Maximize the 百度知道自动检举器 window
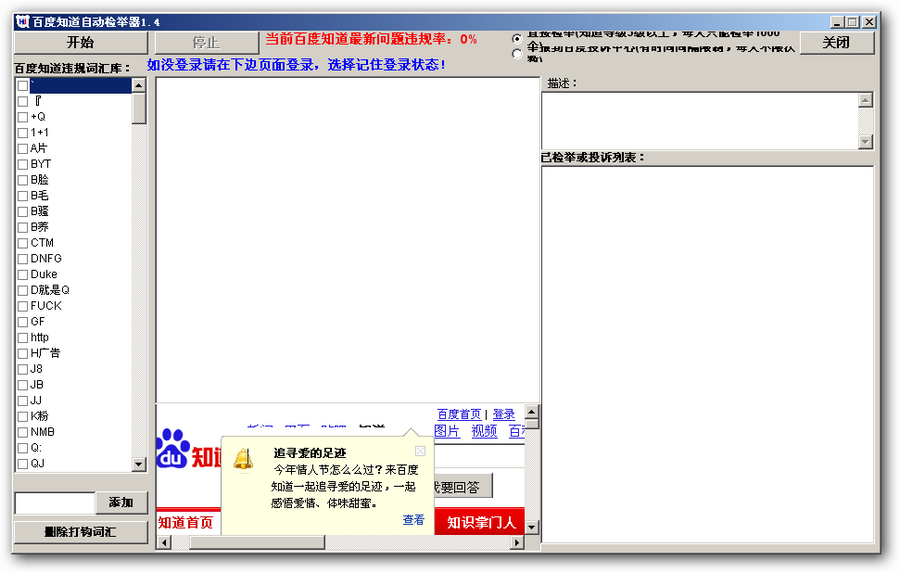The height and width of the screenshot is (573, 900). pyautogui.click(x=852, y=22)
